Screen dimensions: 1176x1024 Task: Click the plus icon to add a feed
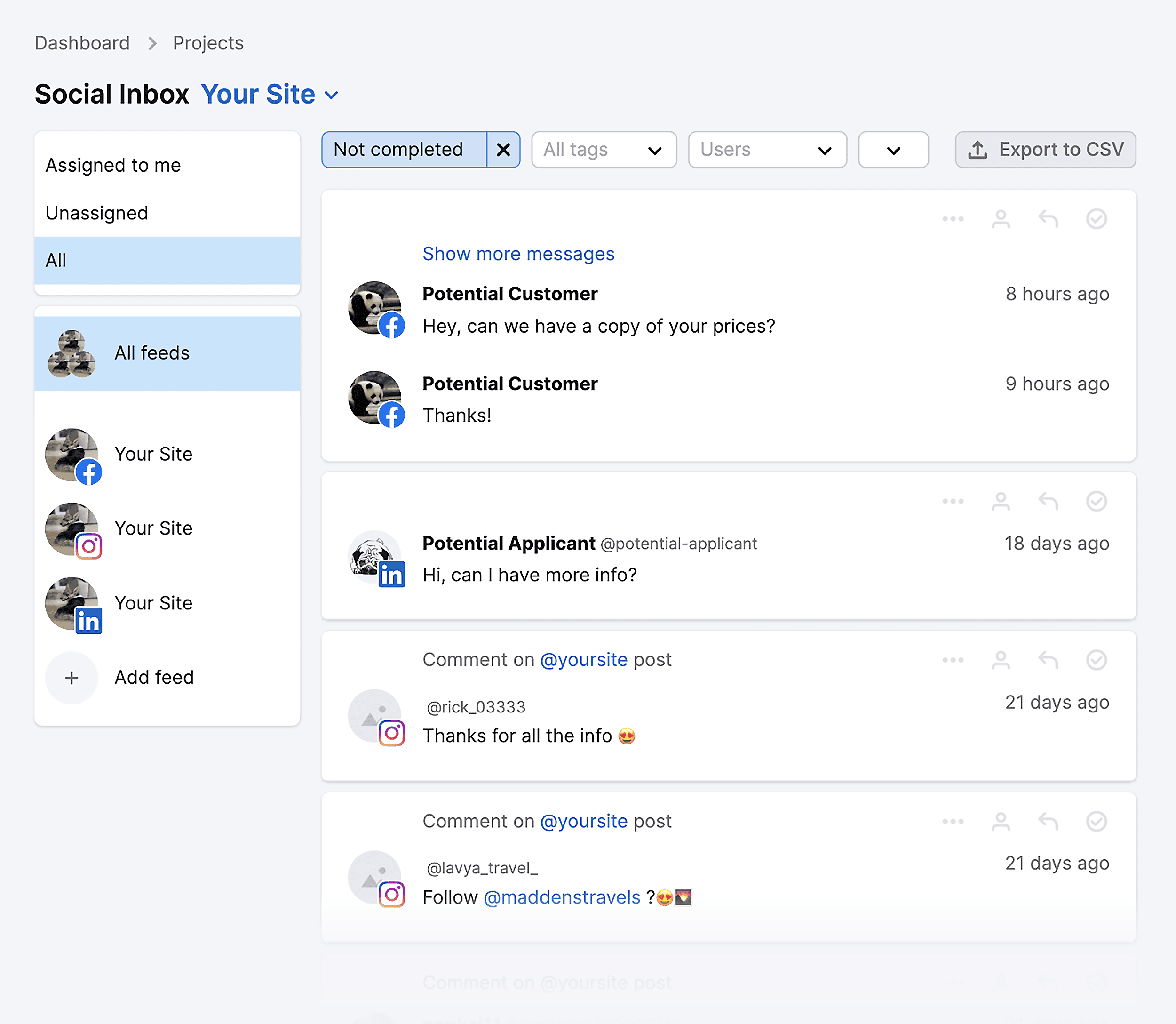[72, 678]
